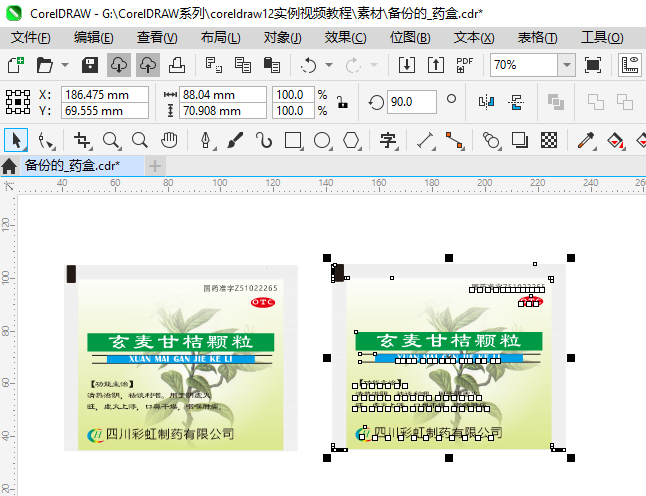The height and width of the screenshot is (496, 646).
Task: Open the 效果 menu
Action: (x=345, y=38)
